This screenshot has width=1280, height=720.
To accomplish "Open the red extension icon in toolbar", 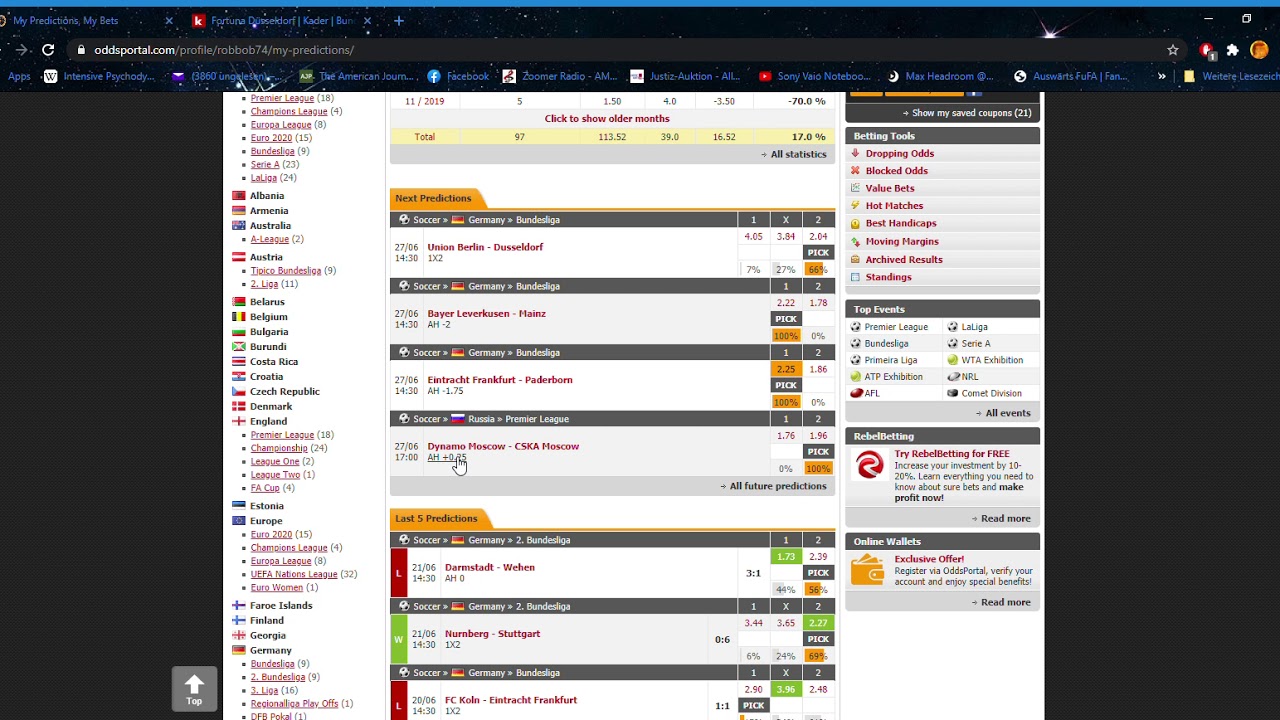I will click(1206, 50).
